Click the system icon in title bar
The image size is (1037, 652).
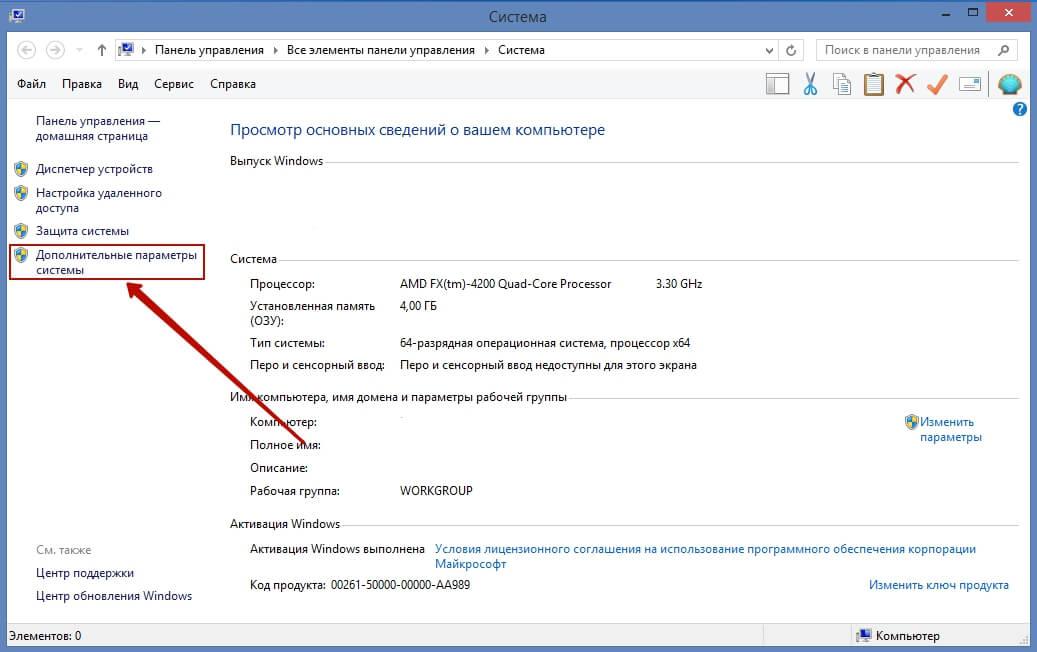[x=17, y=15]
